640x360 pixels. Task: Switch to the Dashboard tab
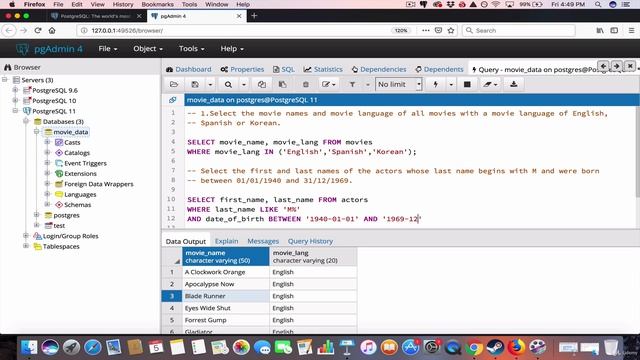[x=189, y=69]
